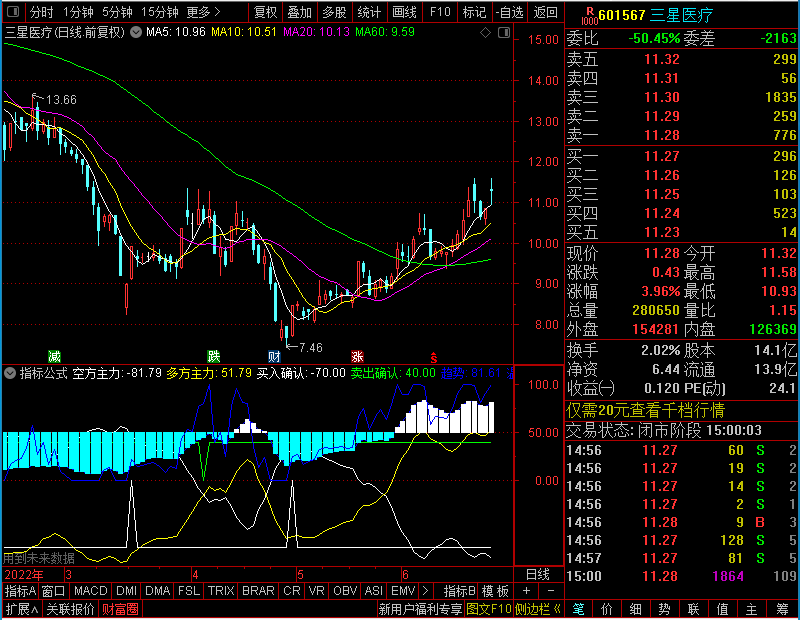Switch indicator to ASI
800x620 pixels.
point(373,591)
